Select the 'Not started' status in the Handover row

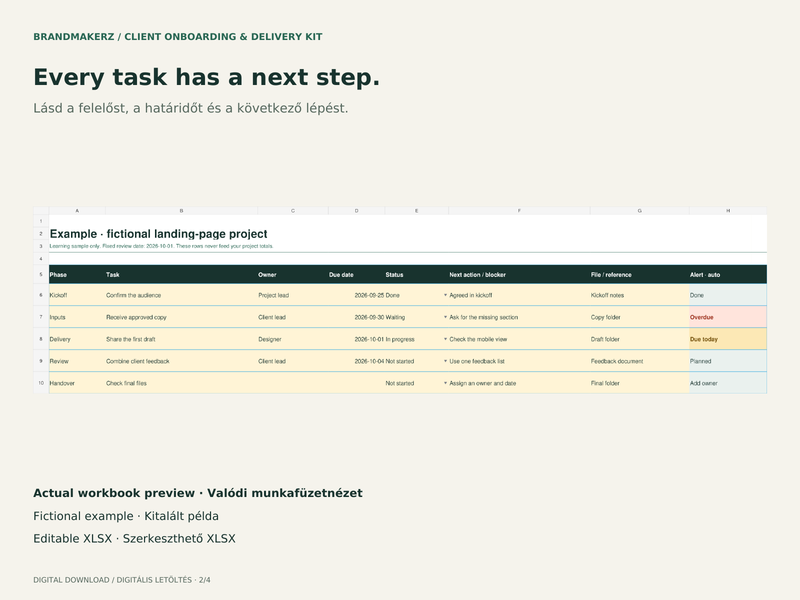pyautogui.click(x=416, y=383)
